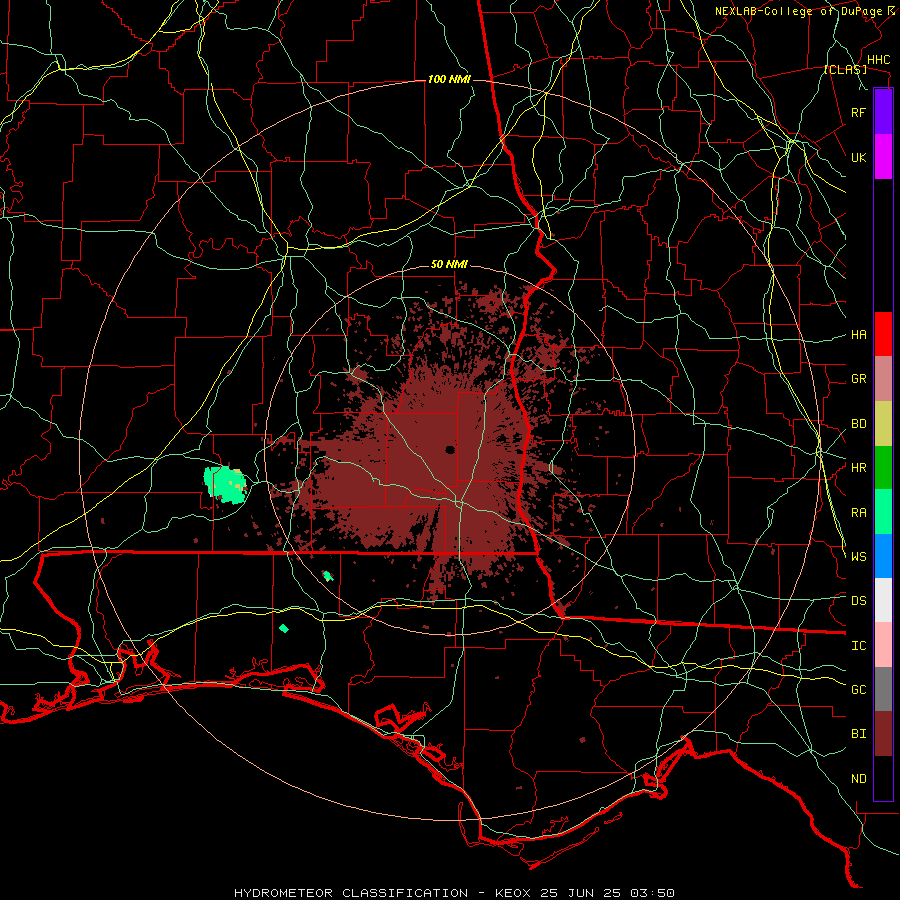The height and width of the screenshot is (900, 900).
Task: Click the HHC product label
Action: (878, 60)
